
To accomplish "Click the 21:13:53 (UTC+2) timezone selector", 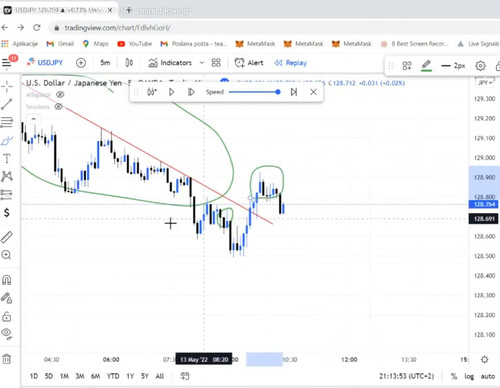I will 406,376.
